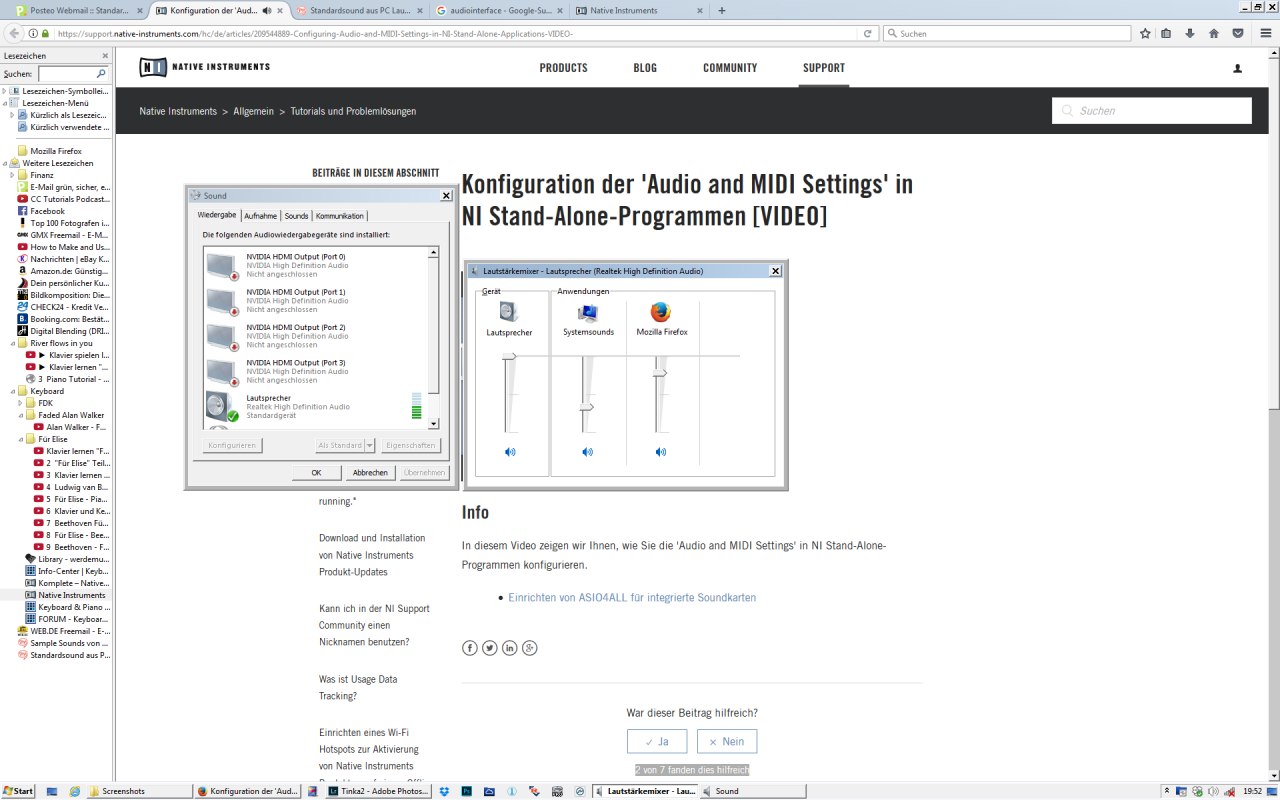Go to the Firefox home page icon

coord(1214,33)
